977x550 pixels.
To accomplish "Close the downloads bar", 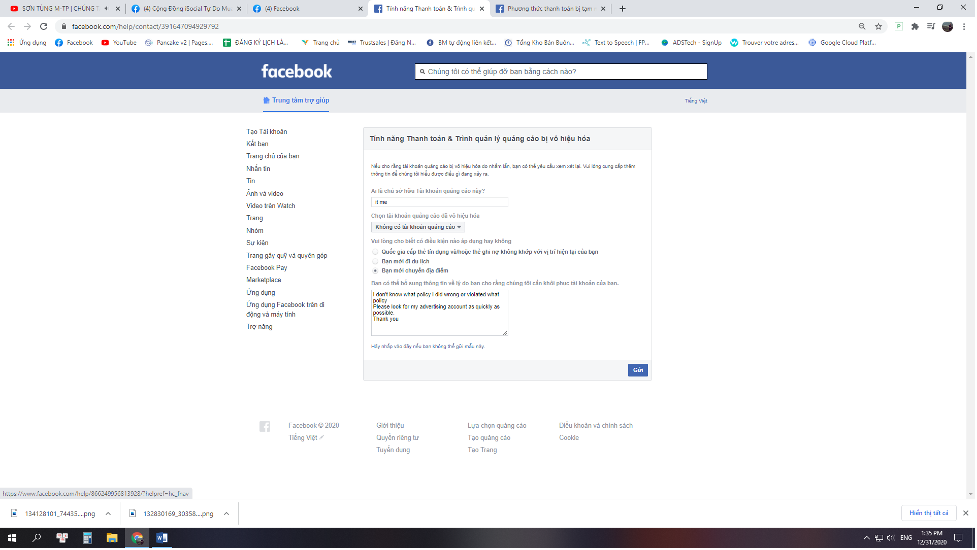I will 966,513.
